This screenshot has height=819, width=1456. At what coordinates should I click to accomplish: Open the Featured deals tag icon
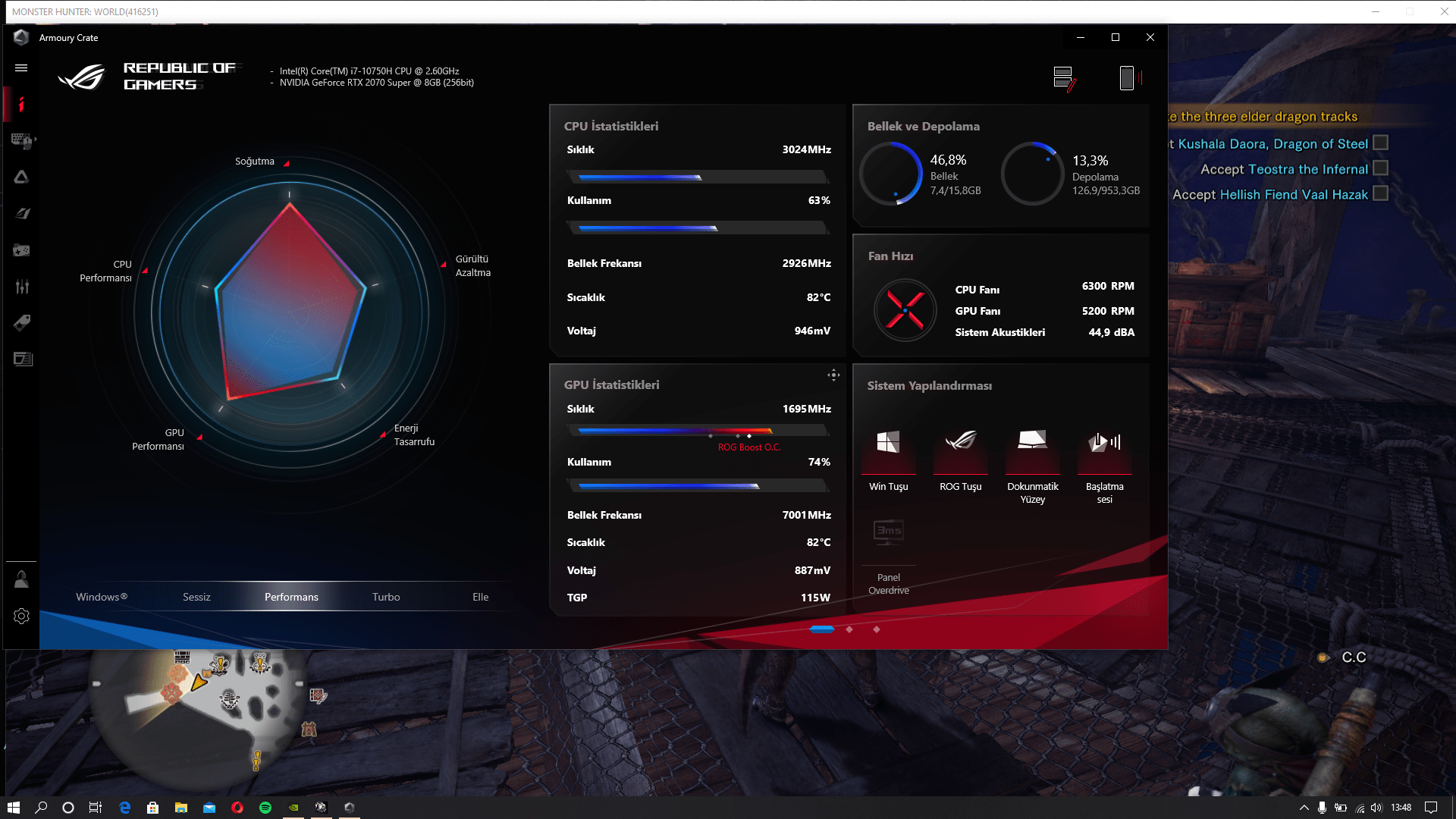pyautogui.click(x=21, y=323)
